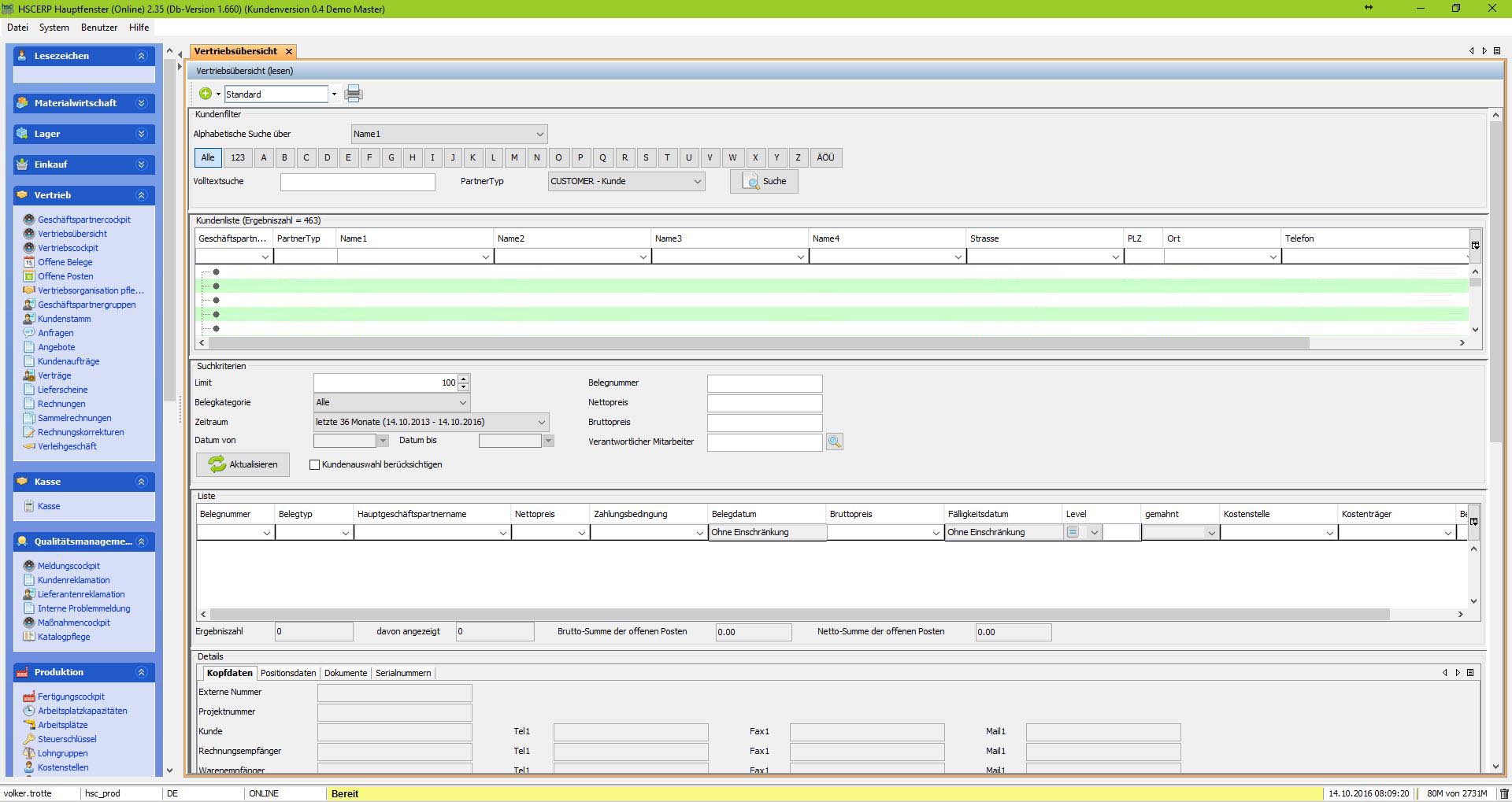Open the Zeitraum dropdown
This screenshot has width=1512, height=802.
(x=431, y=422)
